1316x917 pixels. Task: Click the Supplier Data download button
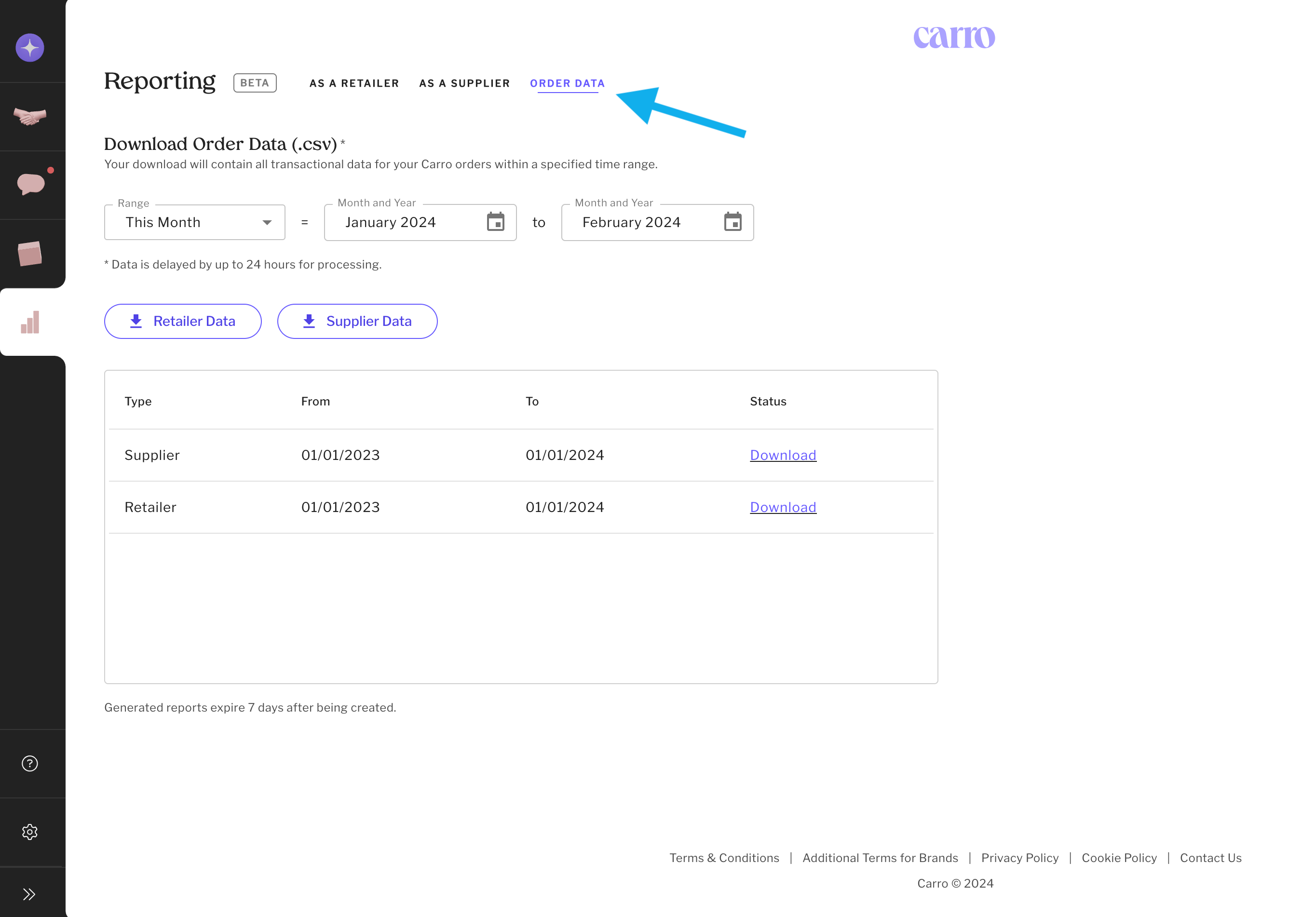[357, 321]
